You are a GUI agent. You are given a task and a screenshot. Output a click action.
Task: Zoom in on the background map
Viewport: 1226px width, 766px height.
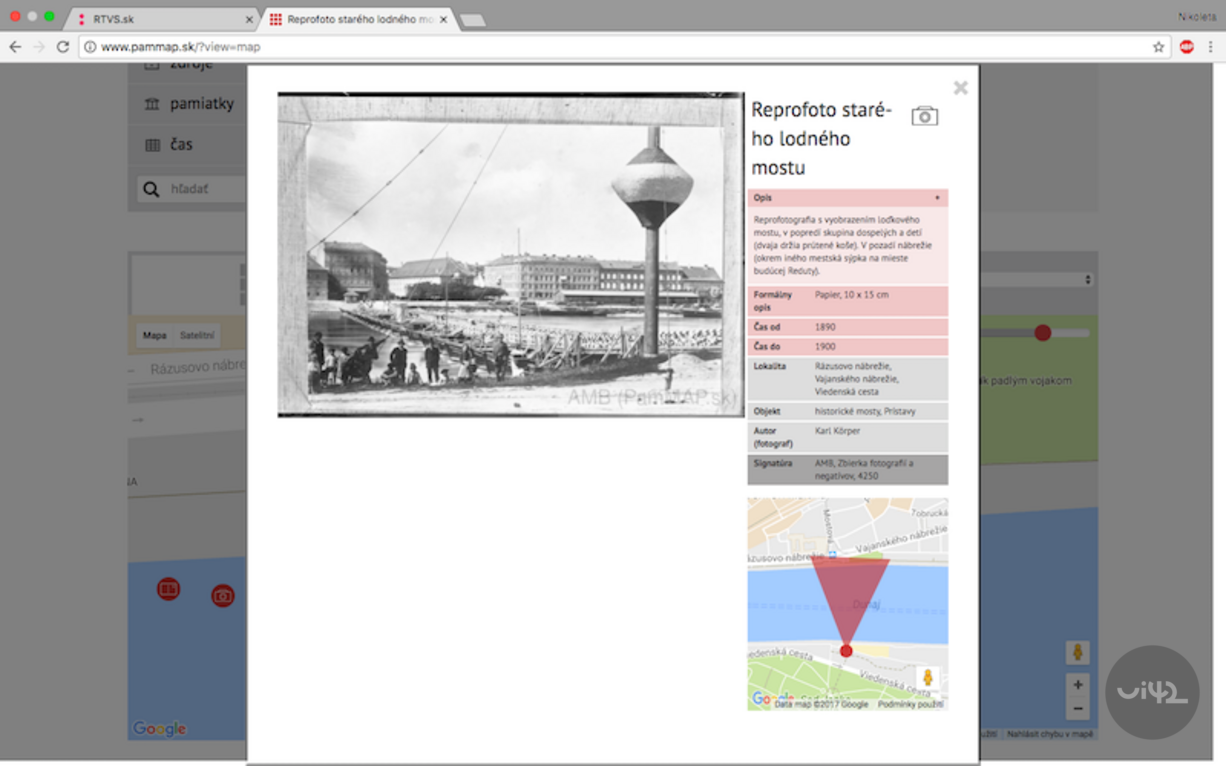point(1077,686)
